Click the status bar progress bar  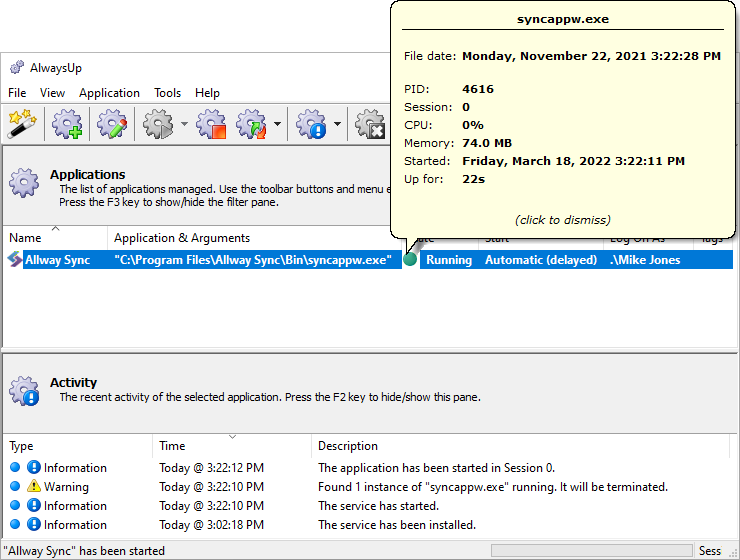[x=592, y=551]
